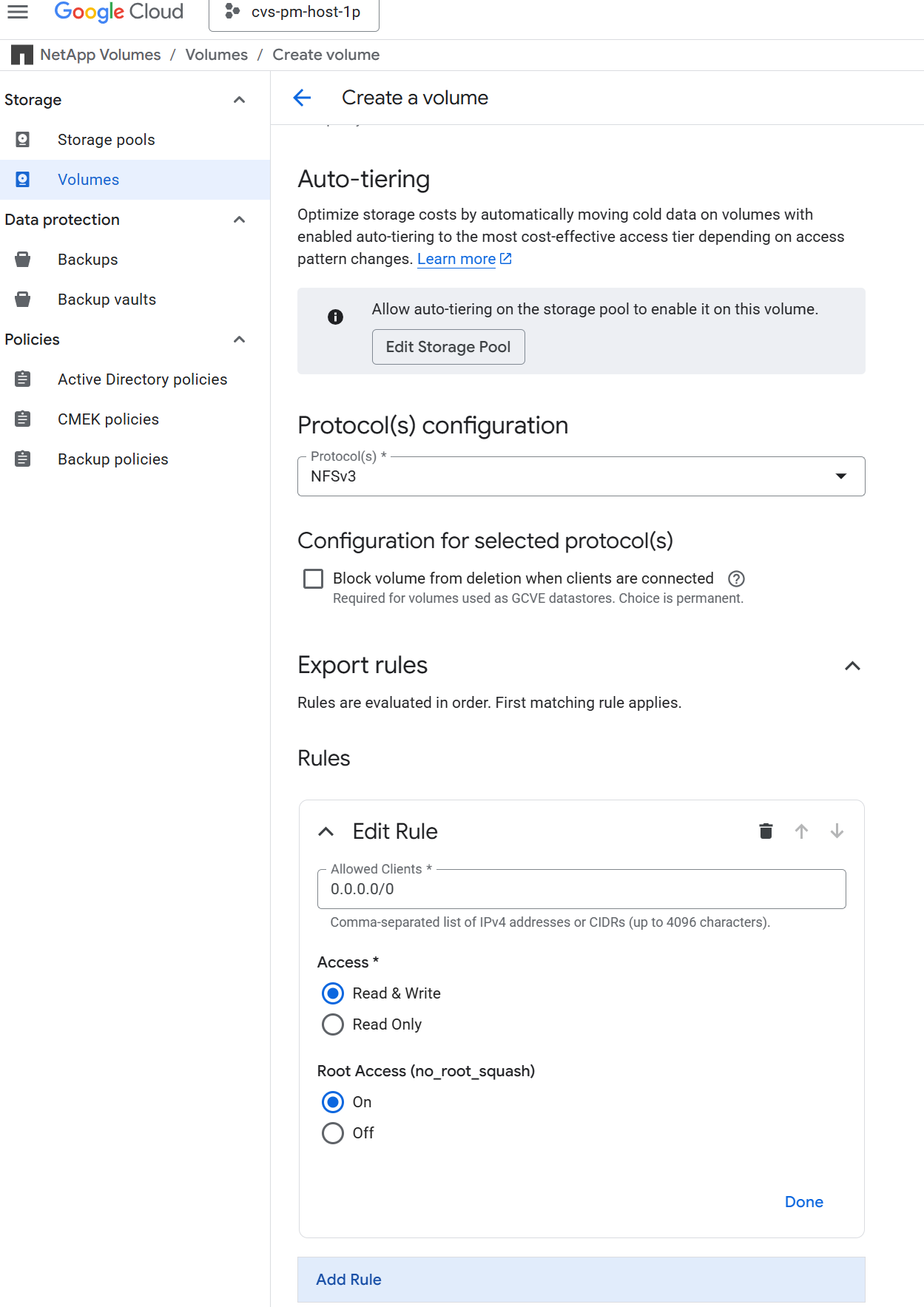Click the back arrow beside Create a volume

tap(302, 98)
